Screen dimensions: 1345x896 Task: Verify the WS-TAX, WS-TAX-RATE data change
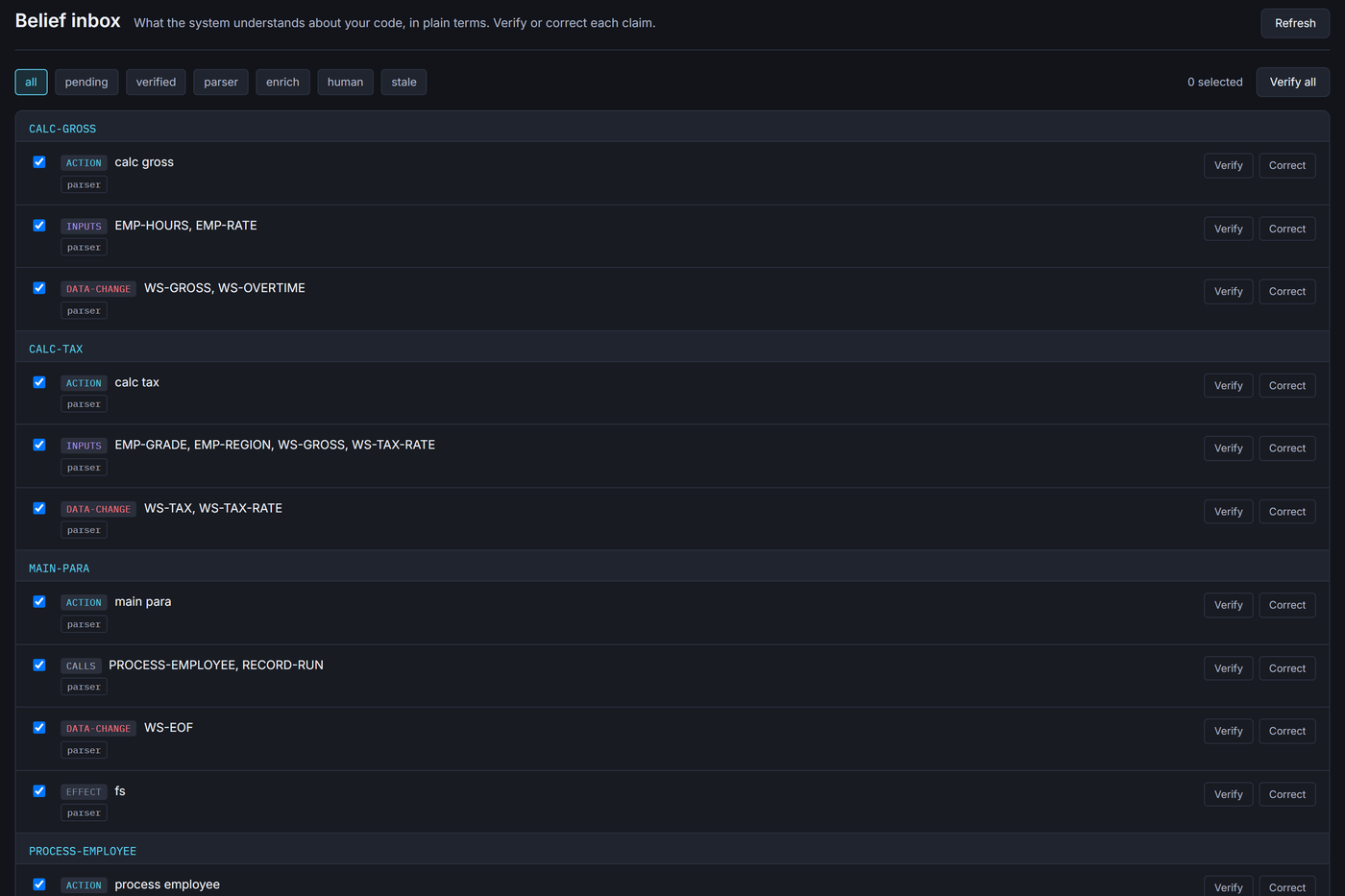click(x=1228, y=511)
